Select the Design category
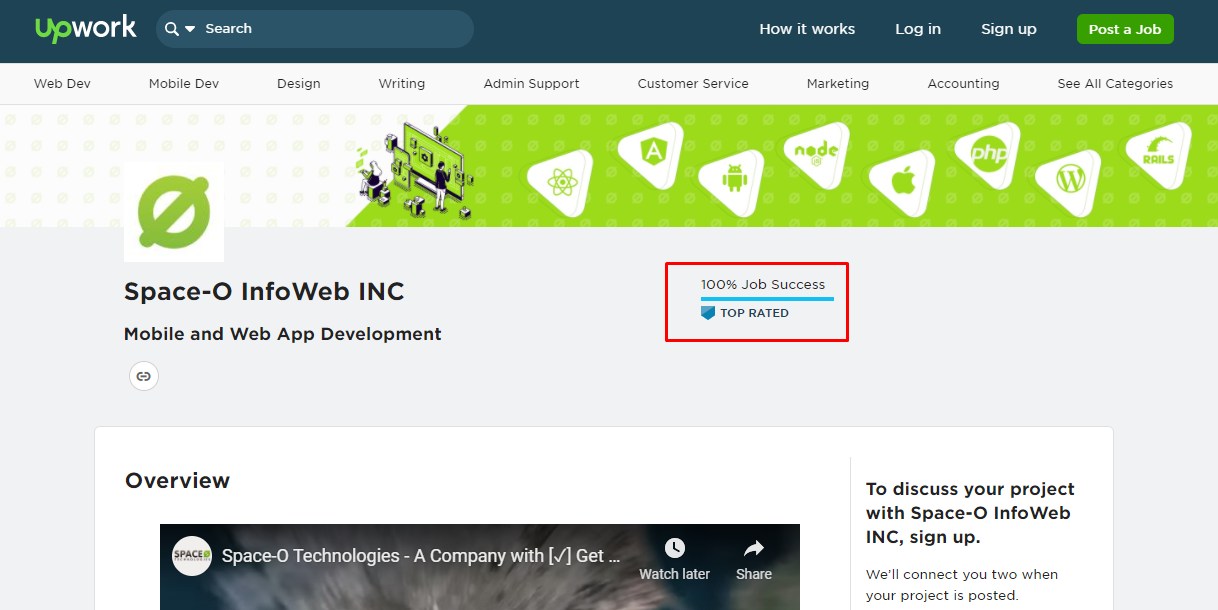The image size is (1218, 610). pos(299,84)
